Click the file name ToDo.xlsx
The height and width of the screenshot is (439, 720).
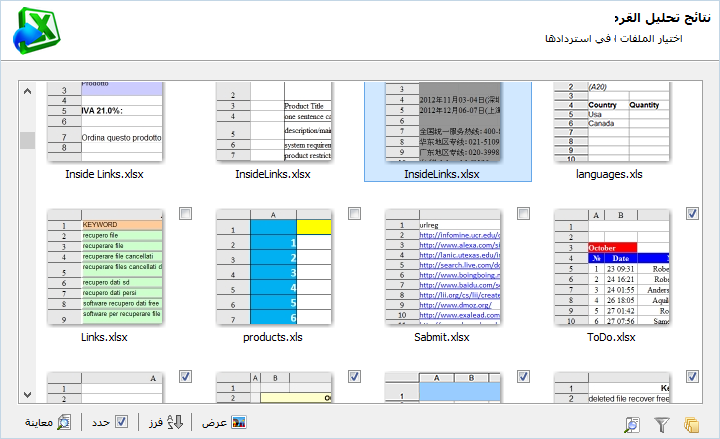point(611,337)
